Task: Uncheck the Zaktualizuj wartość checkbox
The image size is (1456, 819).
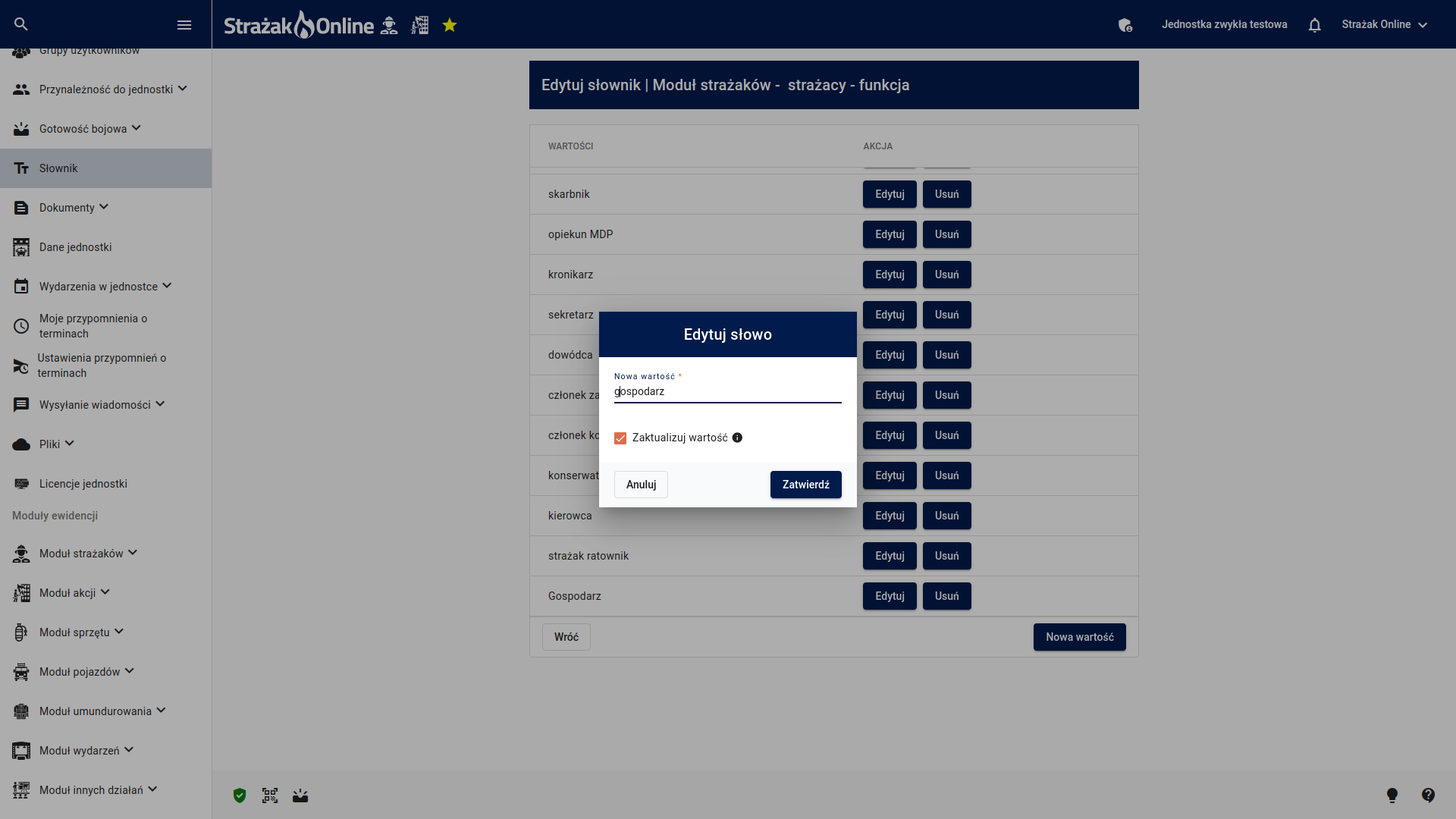Action: [x=620, y=438]
